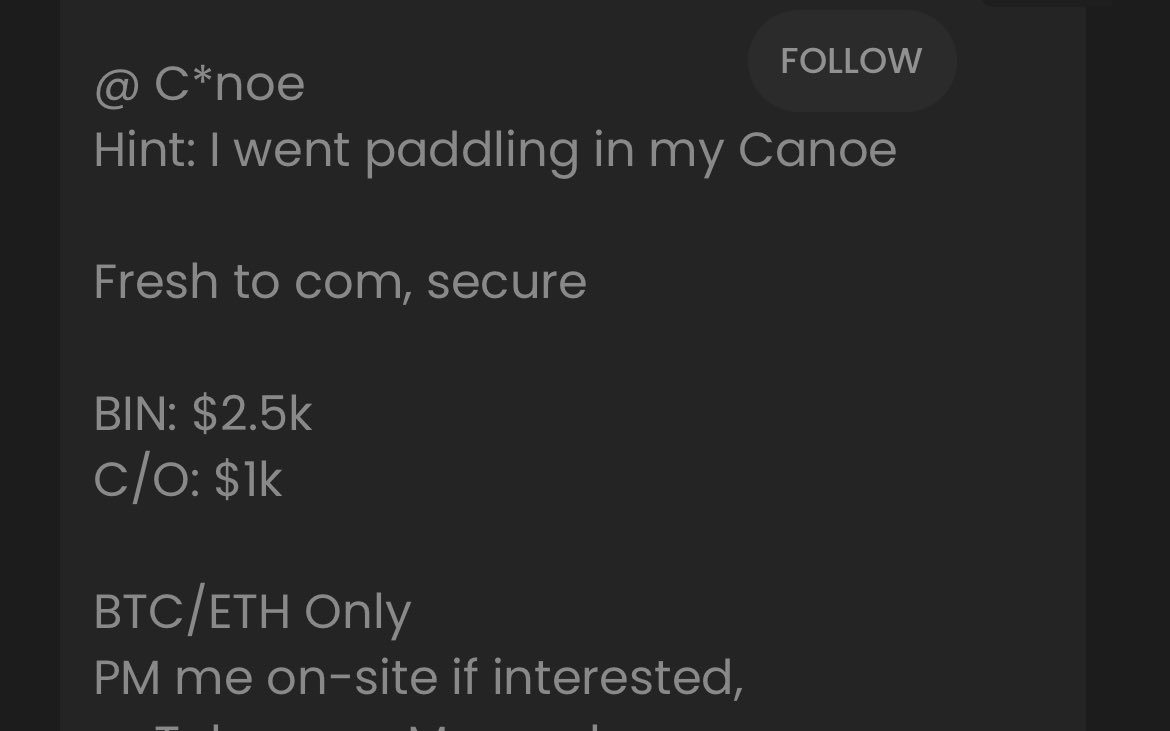1170x731 pixels.
Task: Click the word "secure" in the post
Action: (x=506, y=282)
